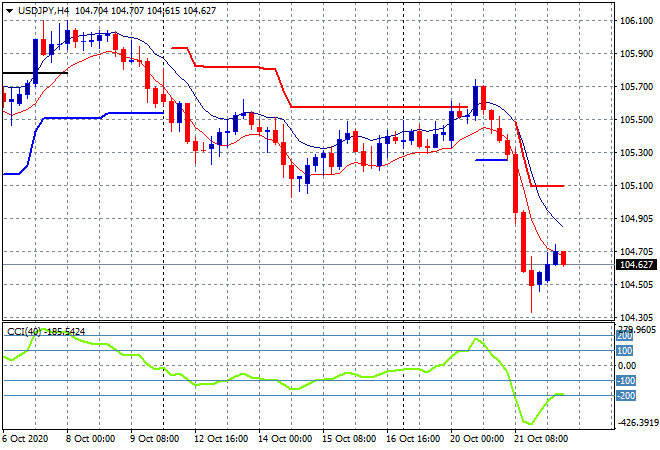Select the USDJPY,H4 chart title text
Image resolution: width=660 pixels, height=450 pixels.
pyautogui.click(x=43, y=11)
